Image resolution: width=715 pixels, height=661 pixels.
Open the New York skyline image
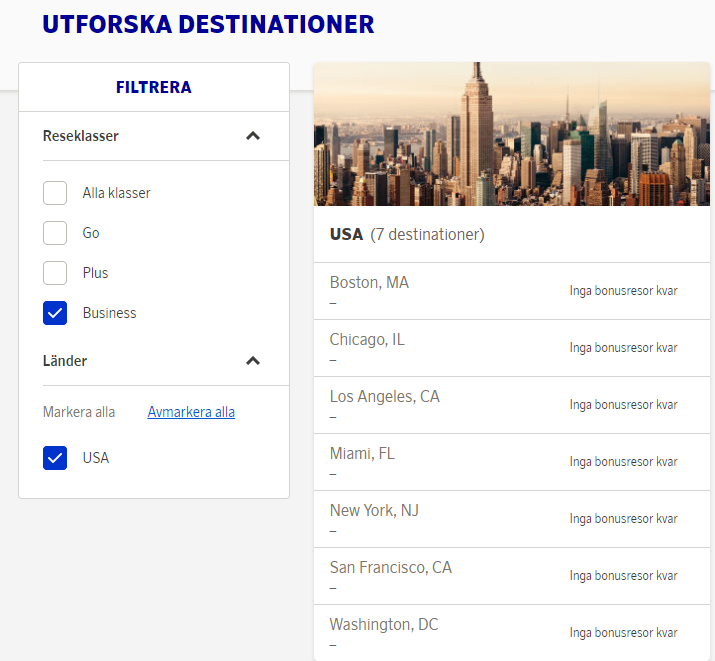pyautogui.click(x=512, y=135)
